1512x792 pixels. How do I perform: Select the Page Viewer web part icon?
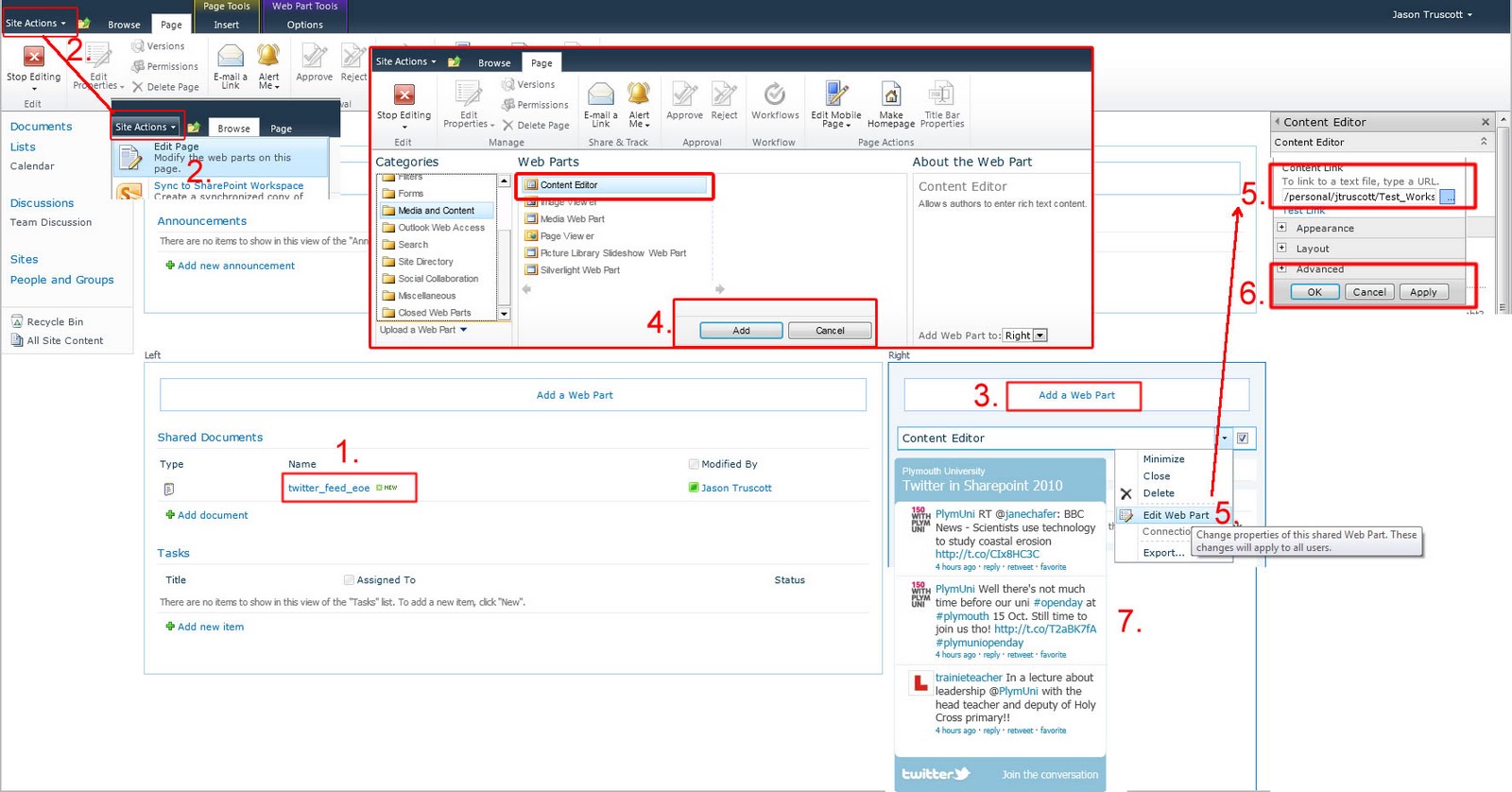tap(531, 236)
